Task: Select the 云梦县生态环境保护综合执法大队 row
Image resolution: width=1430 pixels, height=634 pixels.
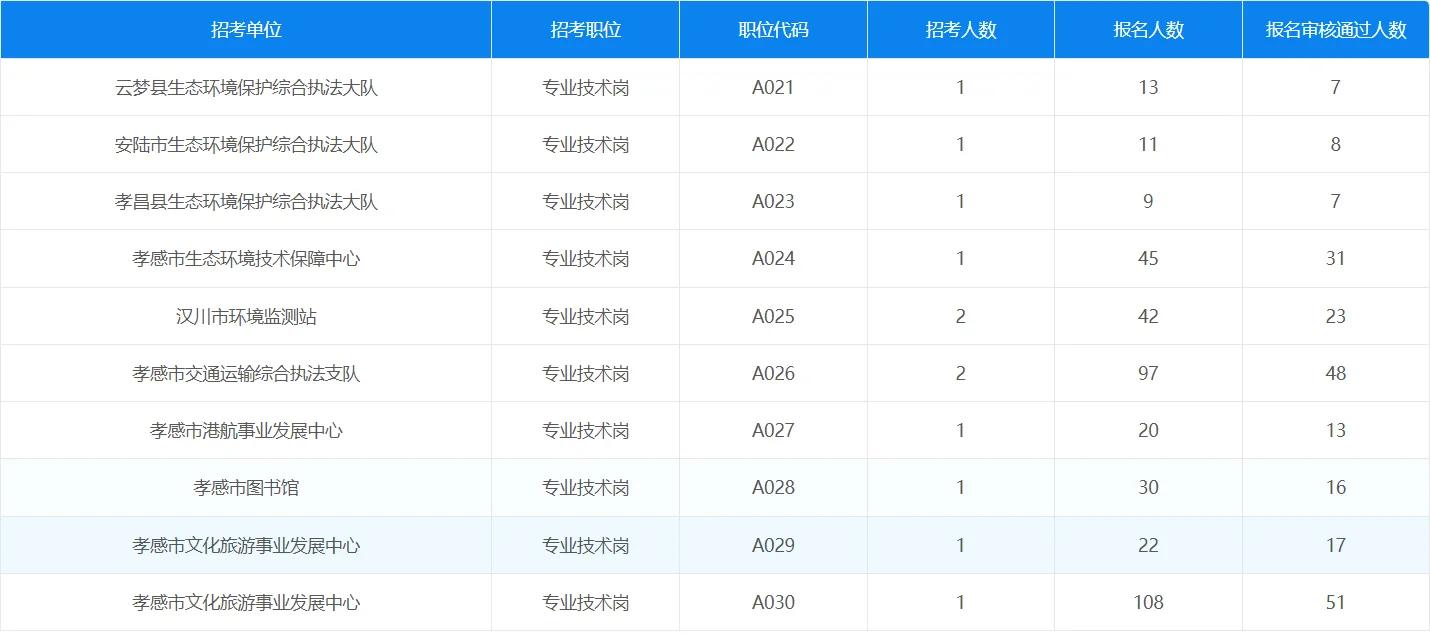Action: pyautogui.click(x=245, y=87)
